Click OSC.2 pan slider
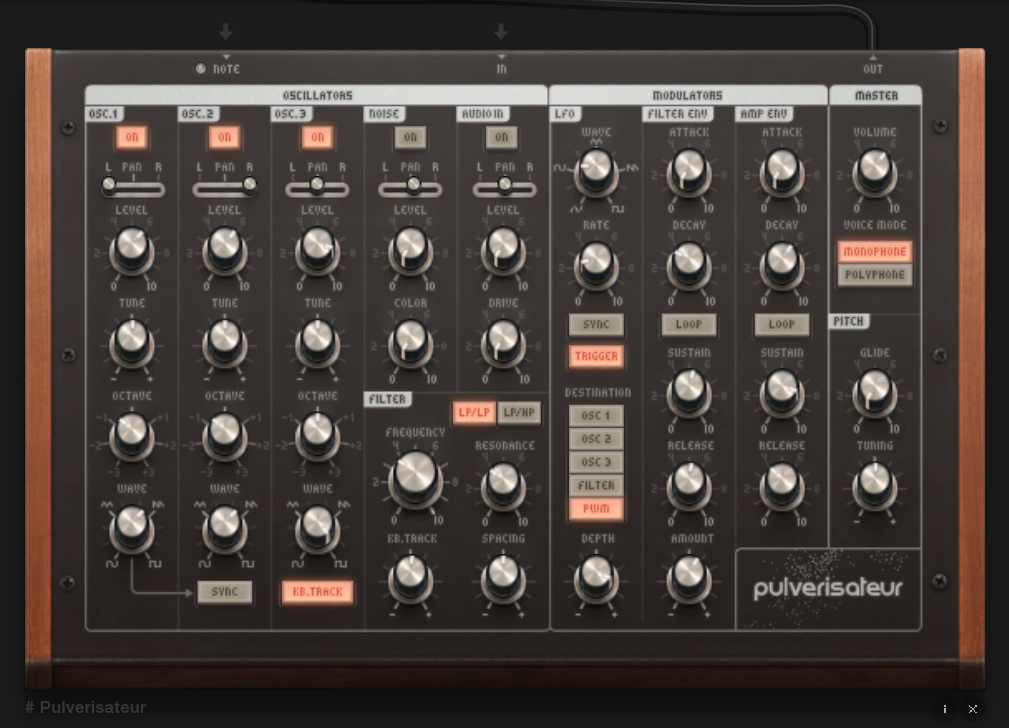The image size is (1009, 728). click(x=225, y=189)
